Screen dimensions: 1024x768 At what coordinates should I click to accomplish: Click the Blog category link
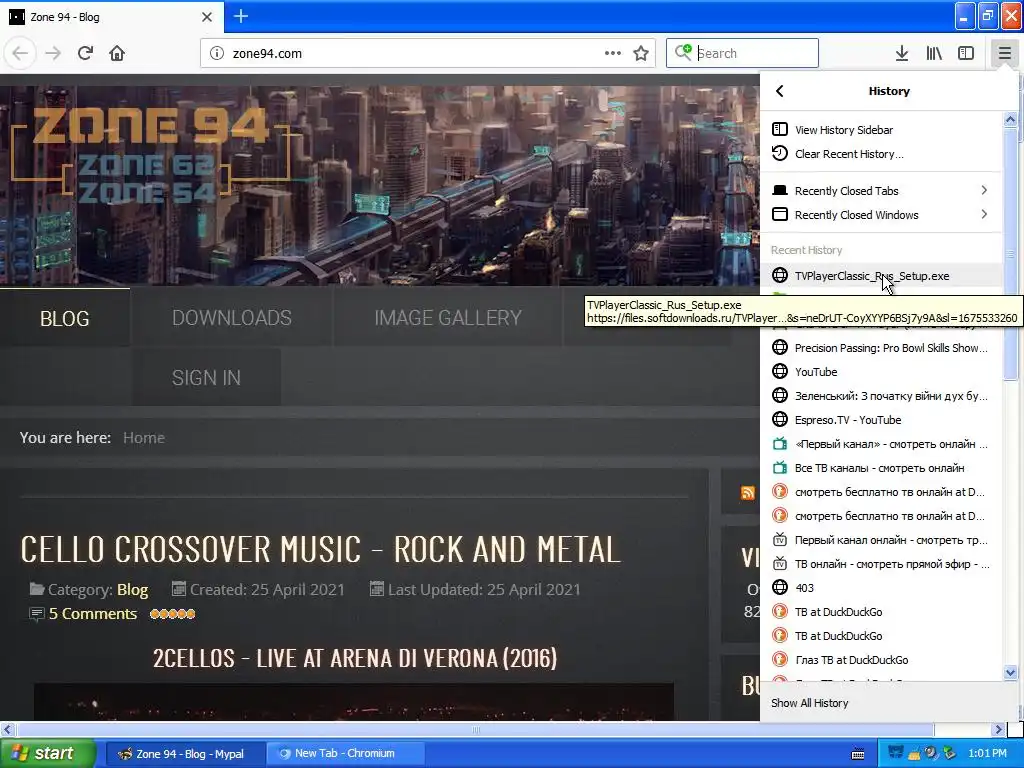coord(133,590)
